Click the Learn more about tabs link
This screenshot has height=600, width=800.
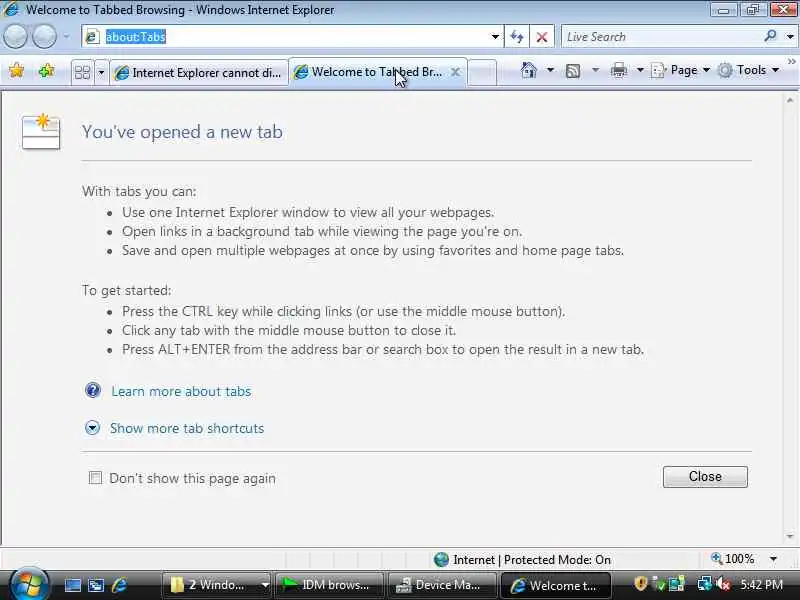pyautogui.click(x=181, y=391)
